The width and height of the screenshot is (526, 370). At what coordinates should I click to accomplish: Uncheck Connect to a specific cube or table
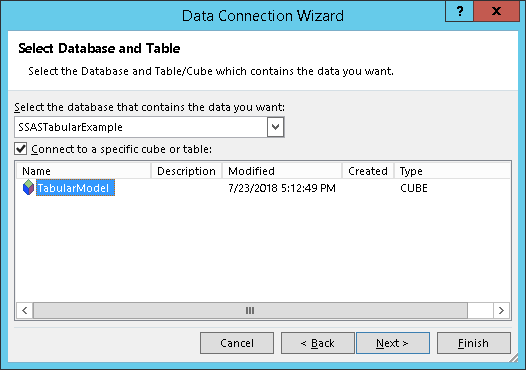click(20, 149)
